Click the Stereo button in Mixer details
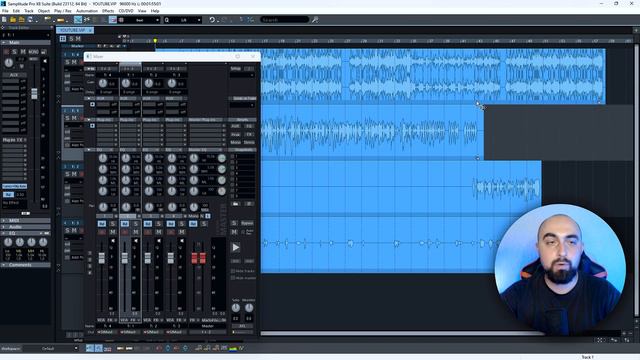The image size is (640, 360). point(249,142)
